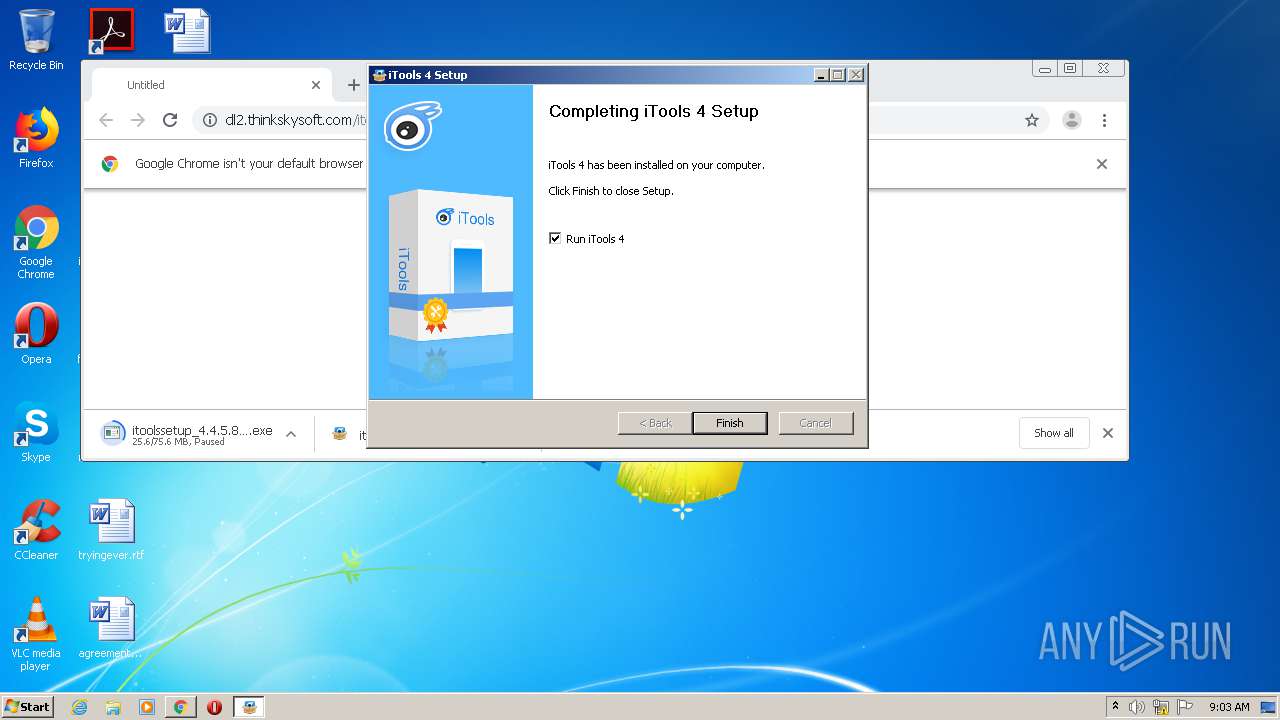Click Chrome back arrow
Image resolution: width=1280 pixels, height=720 pixels.
point(106,120)
